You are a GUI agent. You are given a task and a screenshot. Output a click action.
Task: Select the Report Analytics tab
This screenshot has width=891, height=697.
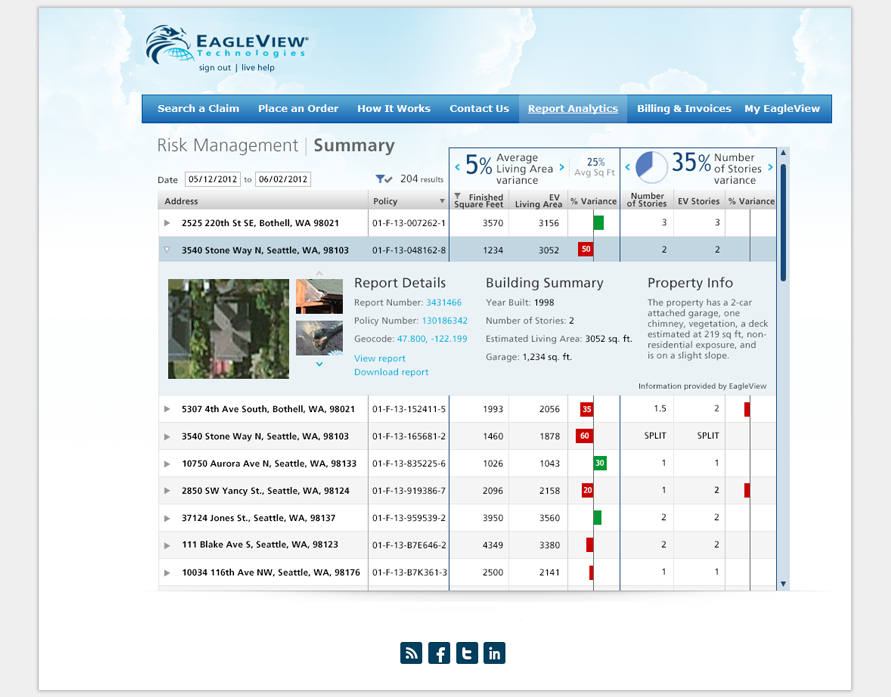[x=573, y=108]
